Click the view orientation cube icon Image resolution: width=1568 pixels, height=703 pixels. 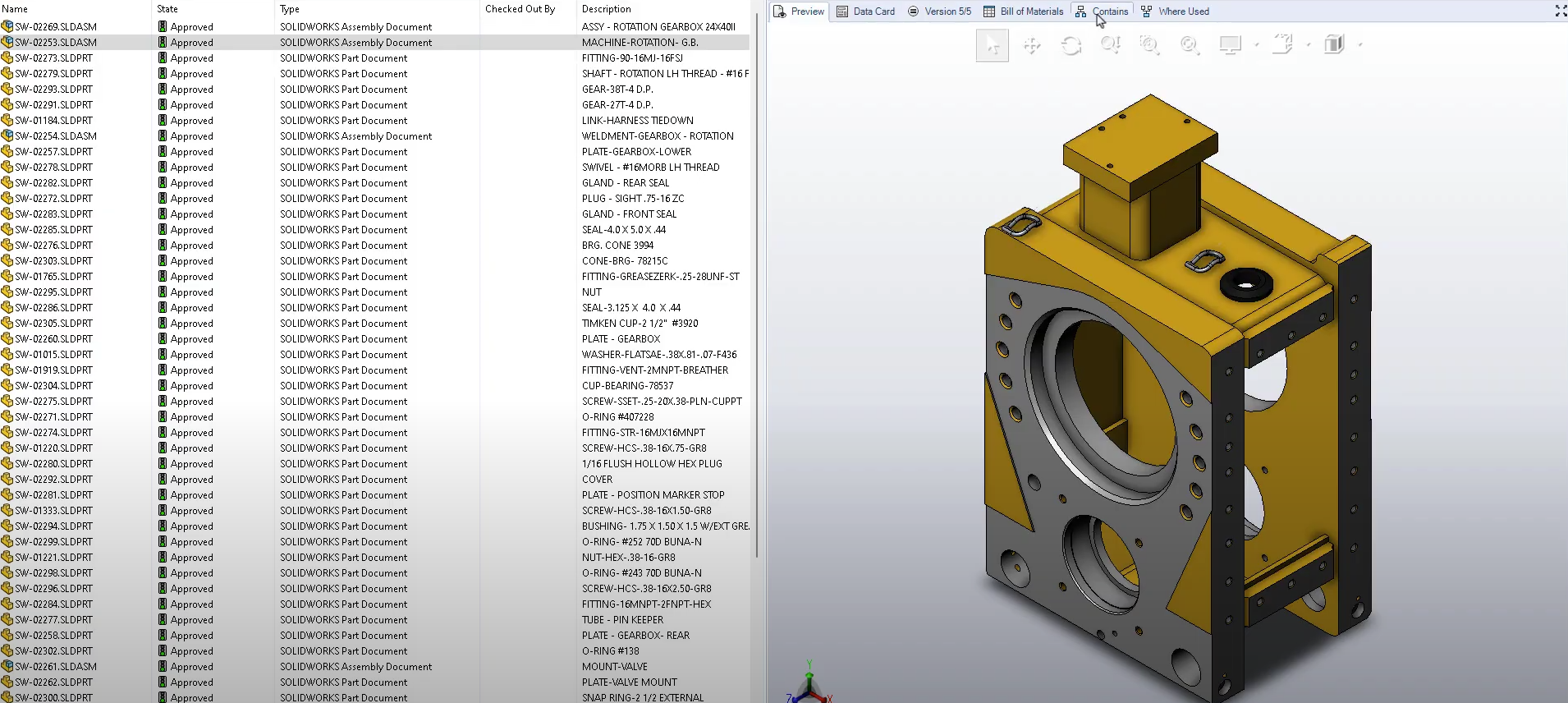click(1282, 44)
